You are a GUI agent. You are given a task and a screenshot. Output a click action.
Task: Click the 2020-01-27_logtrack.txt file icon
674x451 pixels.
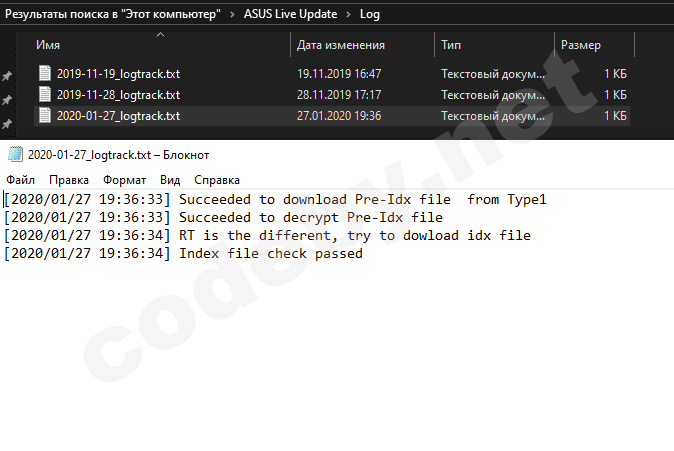coord(44,115)
